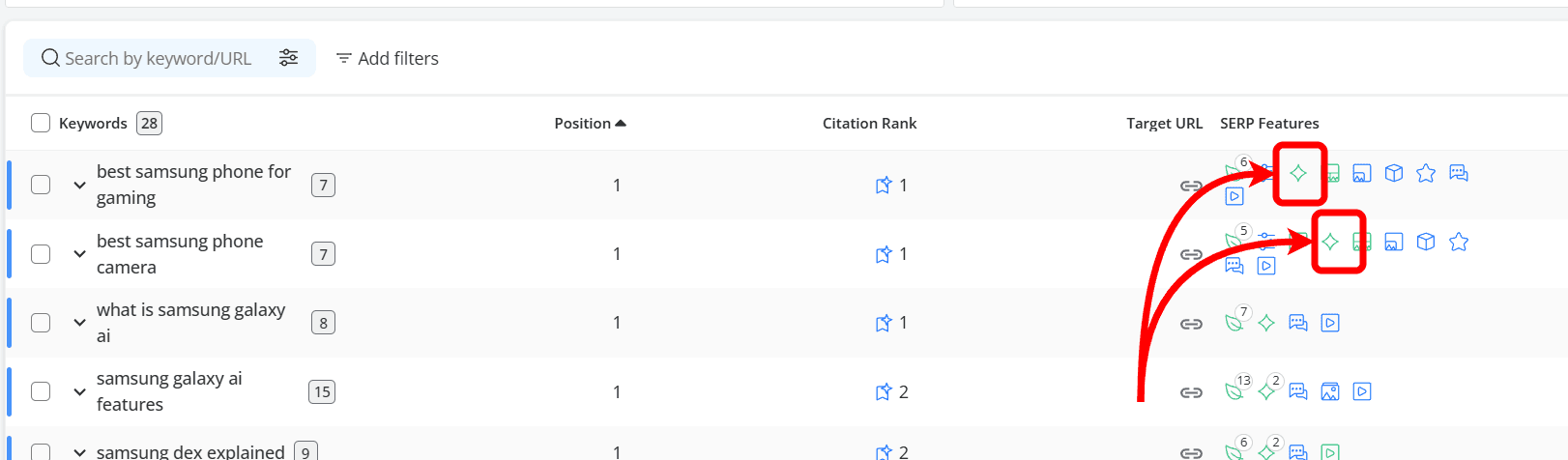This screenshot has width=1568, height=460.
Task: Click the magnifier icon in the search box
Action: click(50, 58)
